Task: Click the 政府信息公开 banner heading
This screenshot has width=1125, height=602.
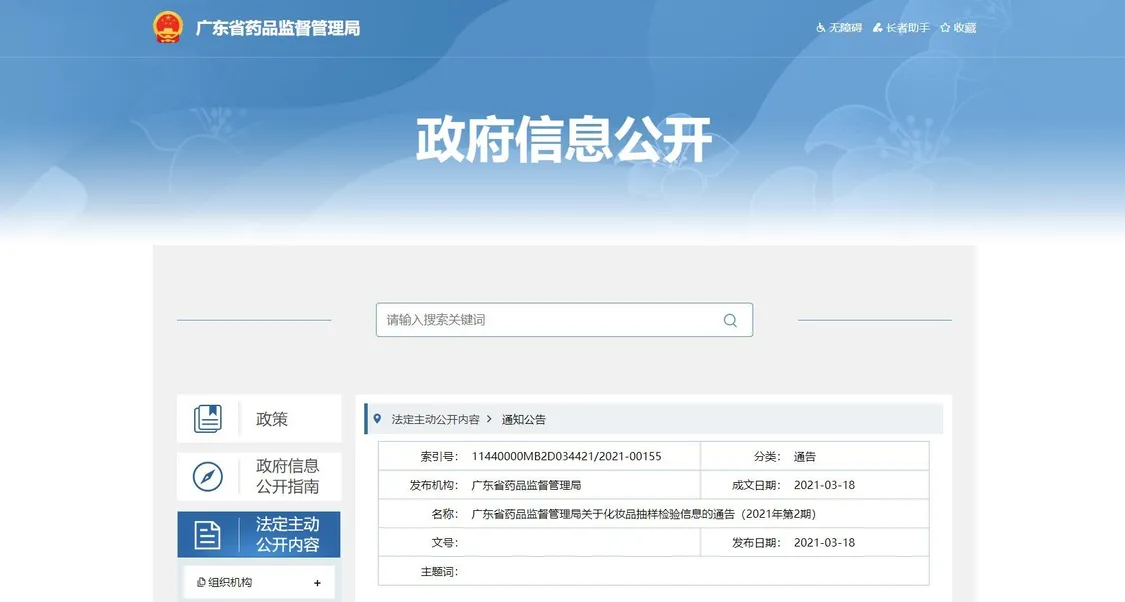Action: tap(563, 140)
